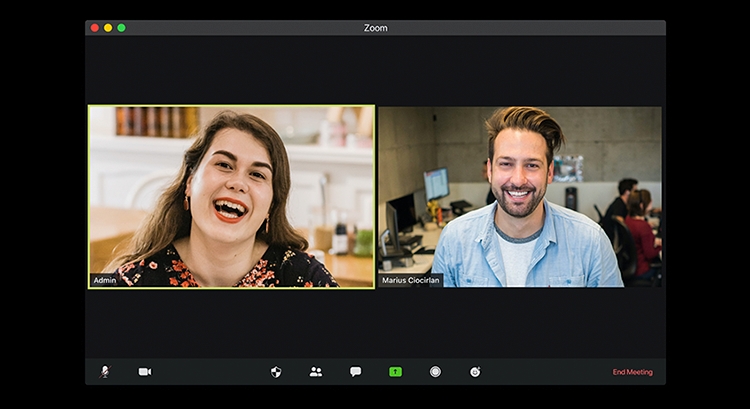The height and width of the screenshot is (409, 750).
Task: Click the green Share Screen icon
Action: (395, 372)
